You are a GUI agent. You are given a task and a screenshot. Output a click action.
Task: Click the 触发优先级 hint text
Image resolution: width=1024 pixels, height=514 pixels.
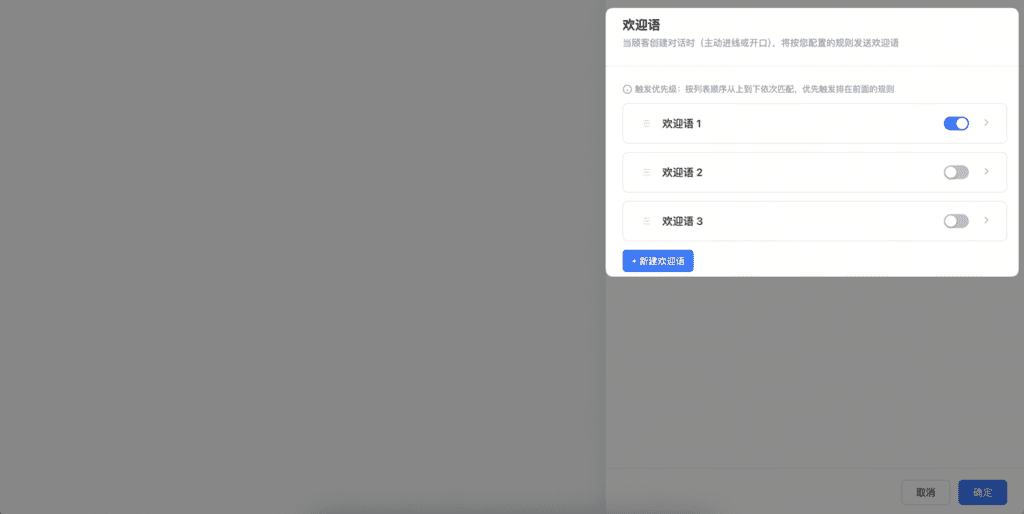pyautogui.click(x=764, y=89)
